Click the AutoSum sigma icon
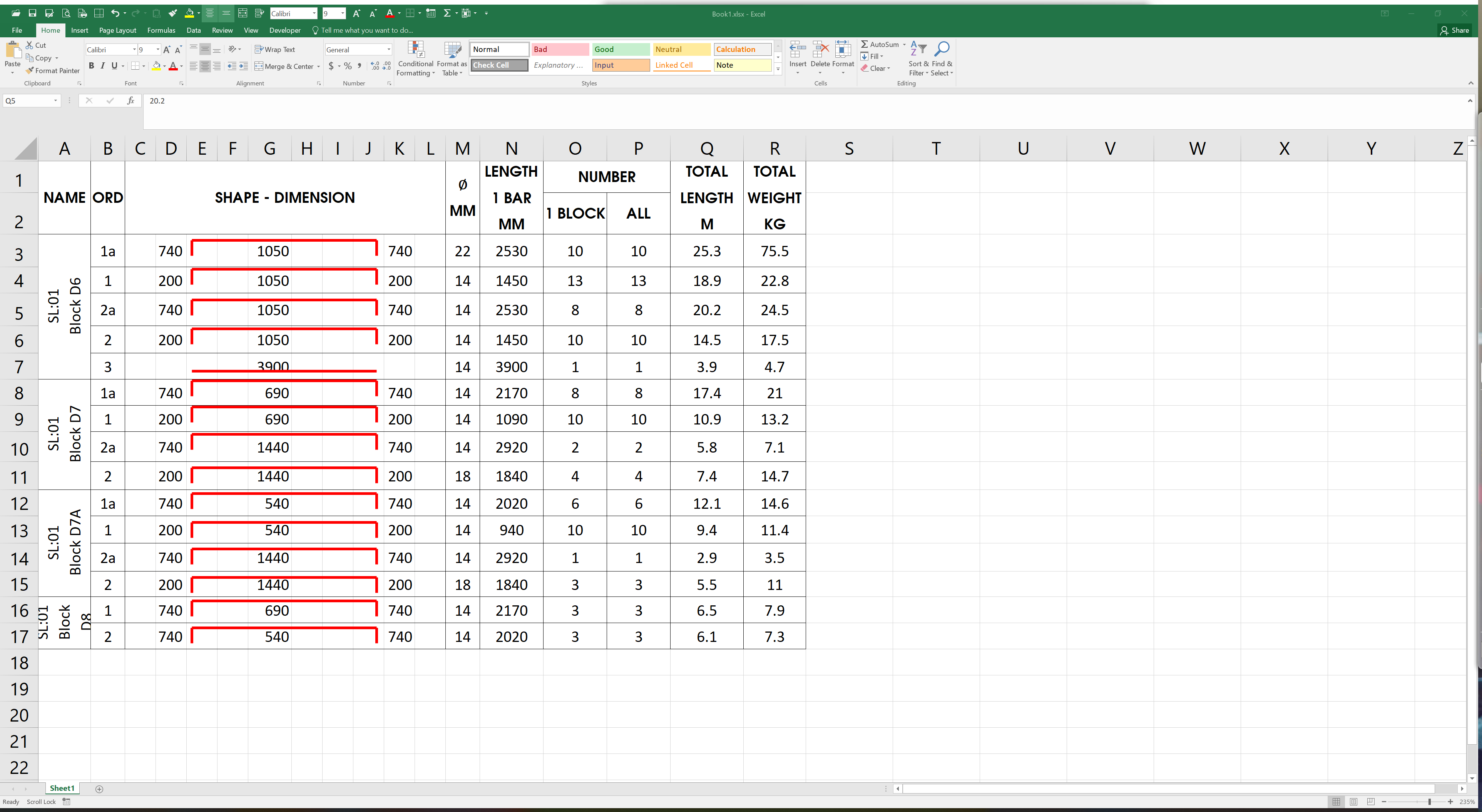Screen dimensions: 1482x812 coord(864,44)
